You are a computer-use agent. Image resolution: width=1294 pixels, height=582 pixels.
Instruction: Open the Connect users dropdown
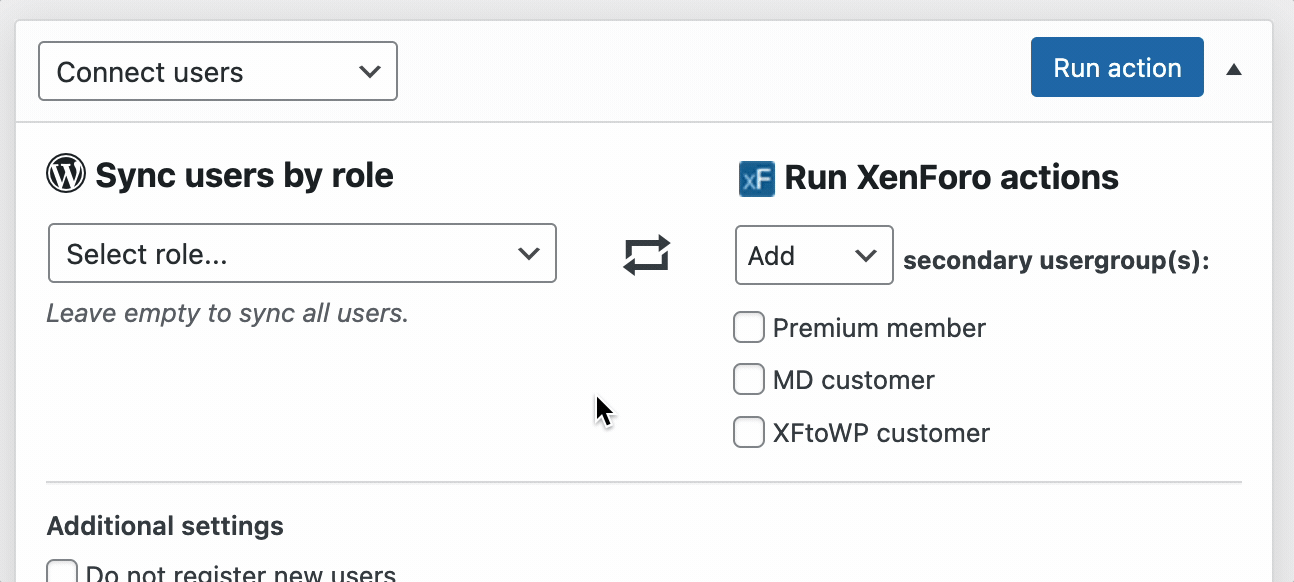tap(218, 72)
